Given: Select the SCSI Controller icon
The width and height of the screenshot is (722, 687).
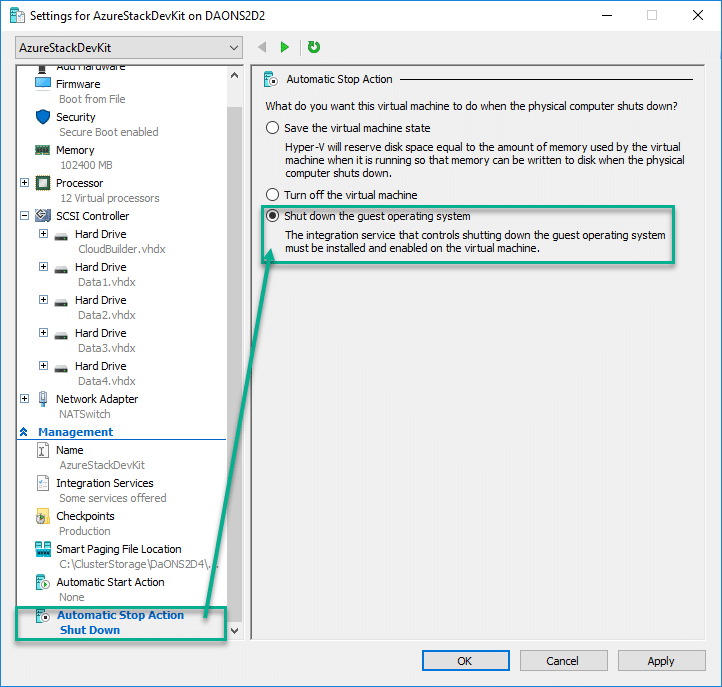Looking at the screenshot, I should click(43, 215).
